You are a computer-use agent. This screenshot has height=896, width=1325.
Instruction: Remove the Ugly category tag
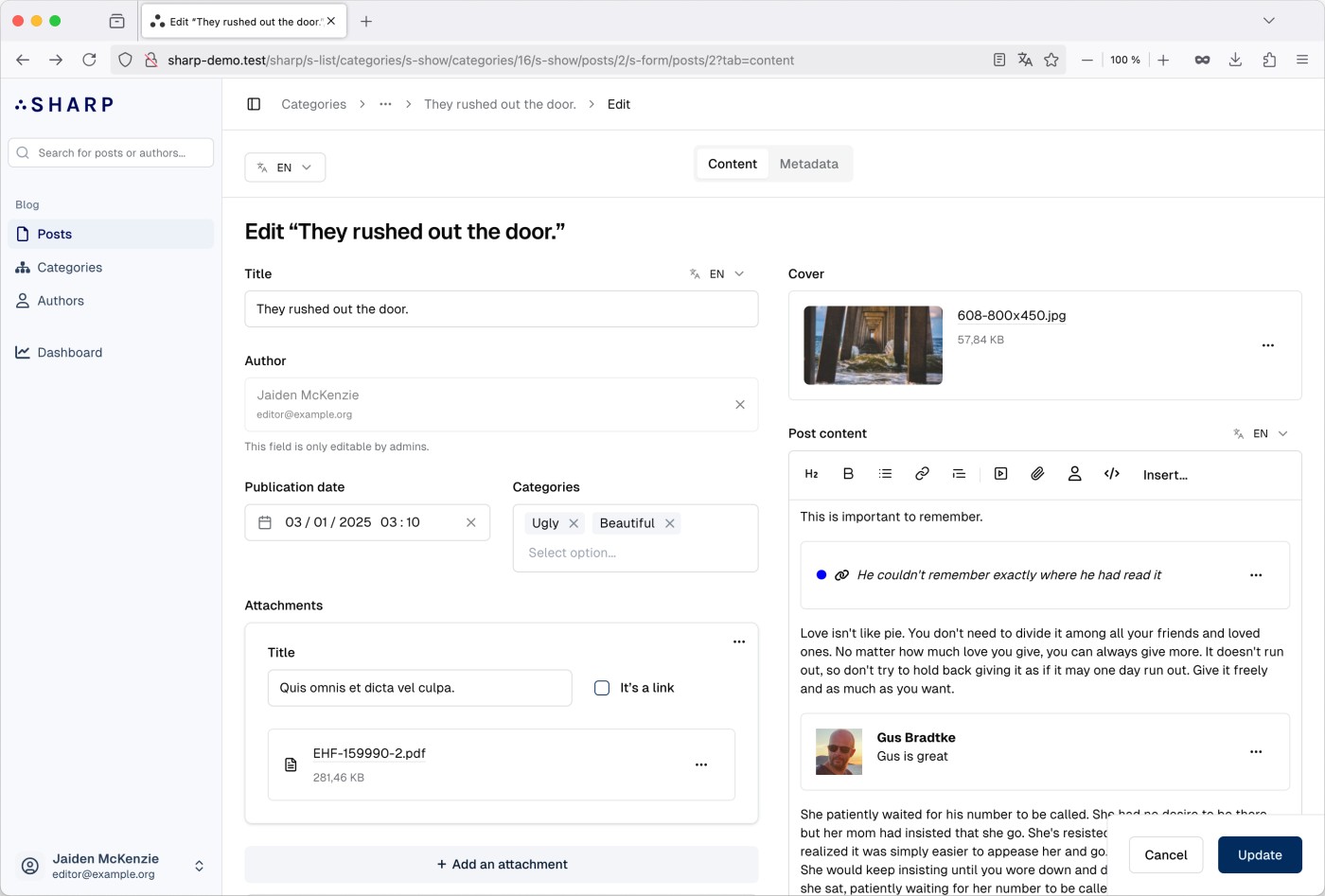pos(574,523)
